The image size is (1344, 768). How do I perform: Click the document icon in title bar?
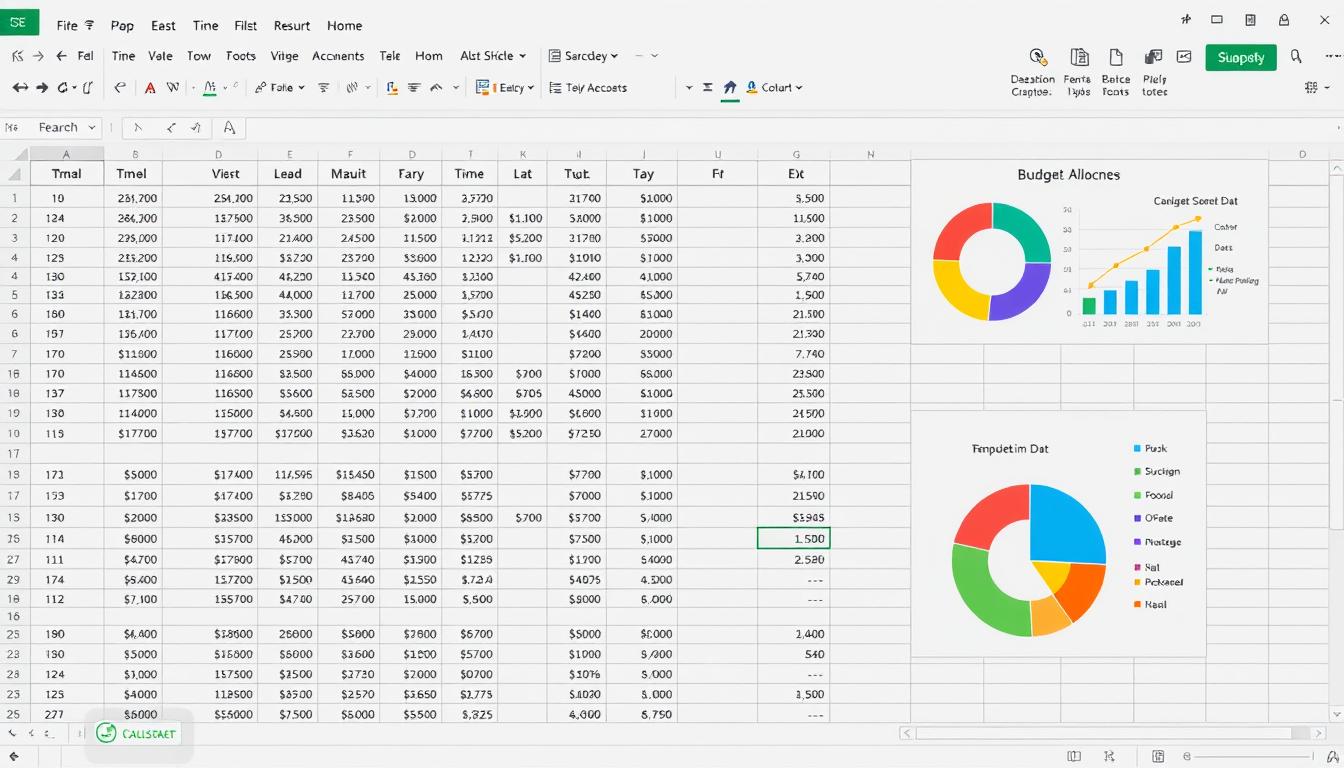click(x=1250, y=19)
